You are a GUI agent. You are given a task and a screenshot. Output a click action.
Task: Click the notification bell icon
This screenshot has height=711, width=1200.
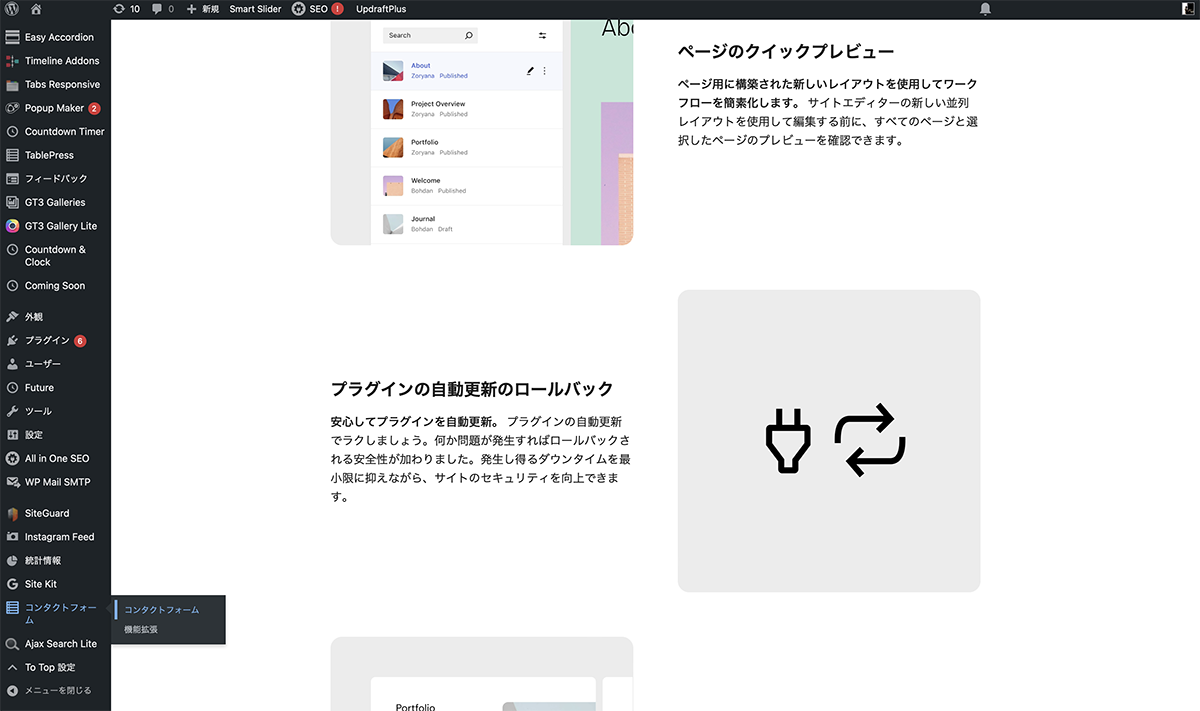pyautogui.click(x=985, y=9)
